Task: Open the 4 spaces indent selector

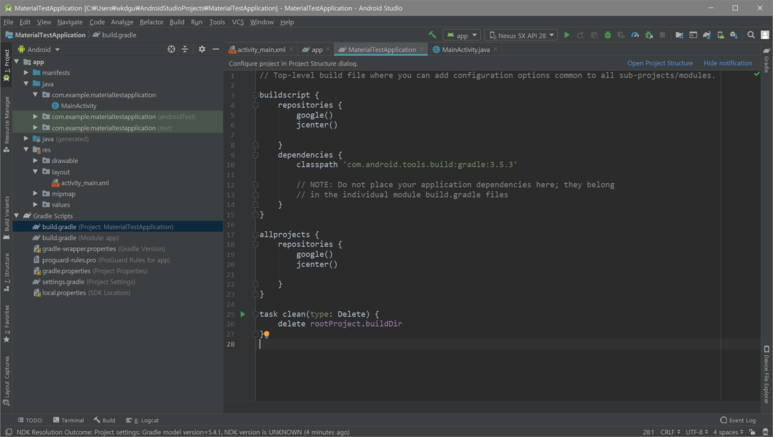Action: (728, 432)
